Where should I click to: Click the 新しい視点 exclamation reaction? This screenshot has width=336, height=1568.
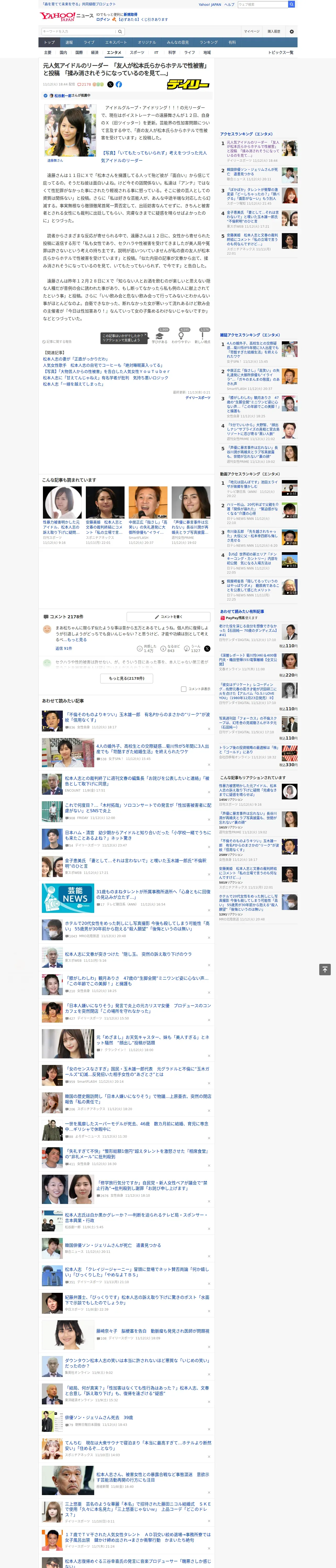pyautogui.click(x=203, y=336)
